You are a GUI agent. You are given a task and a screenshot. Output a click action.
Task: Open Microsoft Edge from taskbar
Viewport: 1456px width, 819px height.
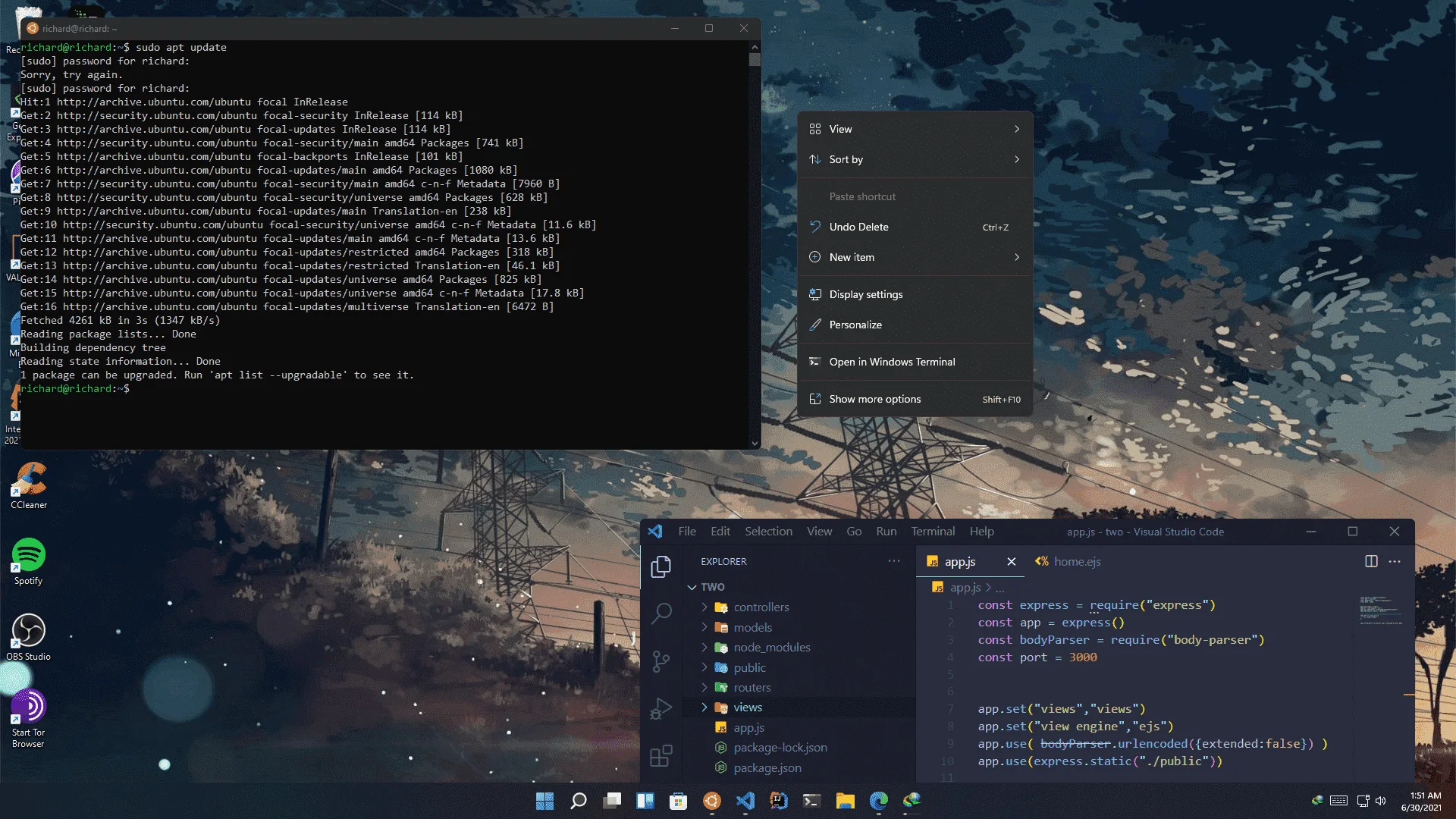(879, 801)
